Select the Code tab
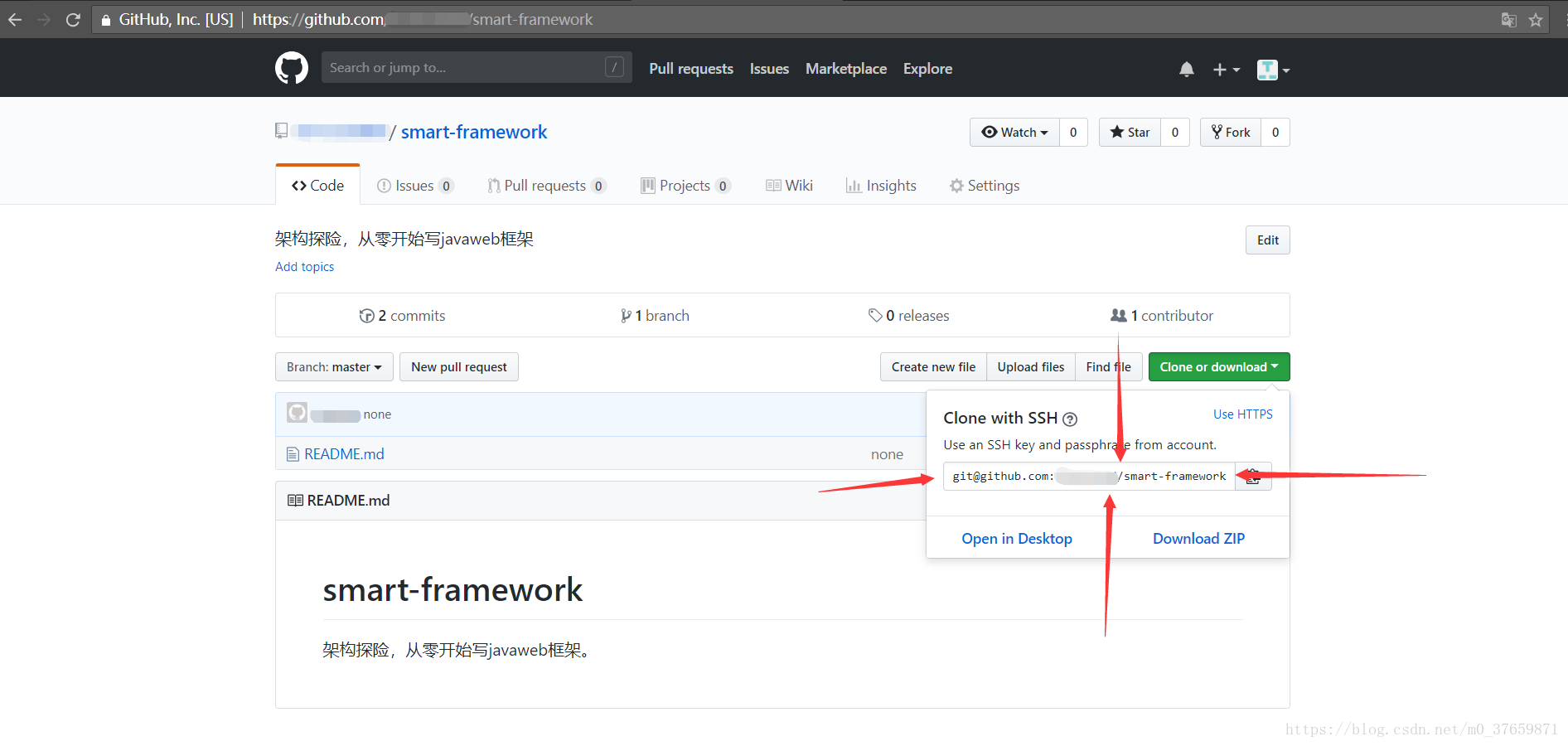 click(x=317, y=186)
